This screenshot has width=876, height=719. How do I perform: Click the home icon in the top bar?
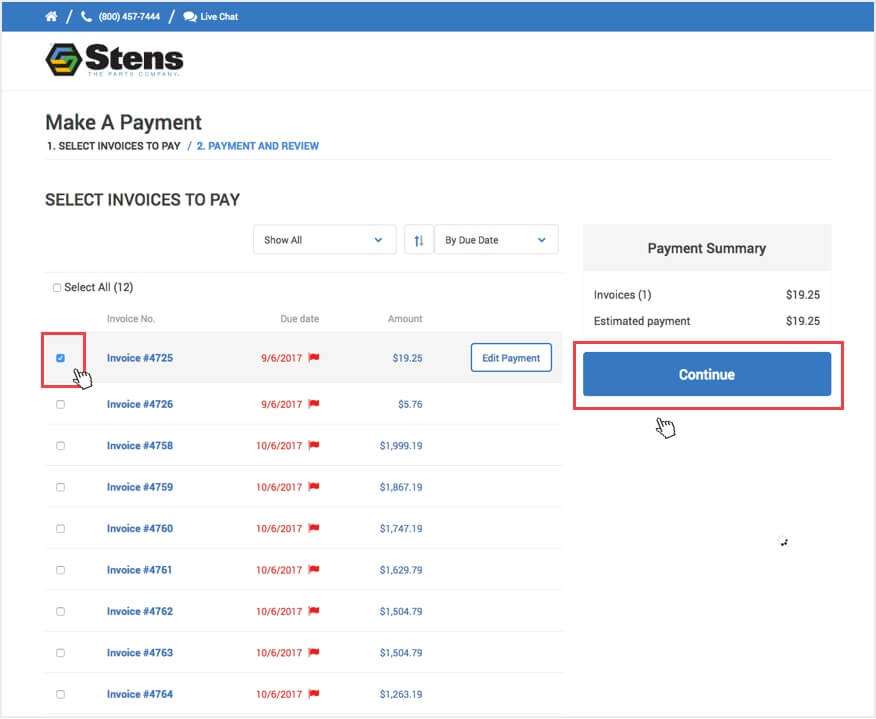pos(50,16)
